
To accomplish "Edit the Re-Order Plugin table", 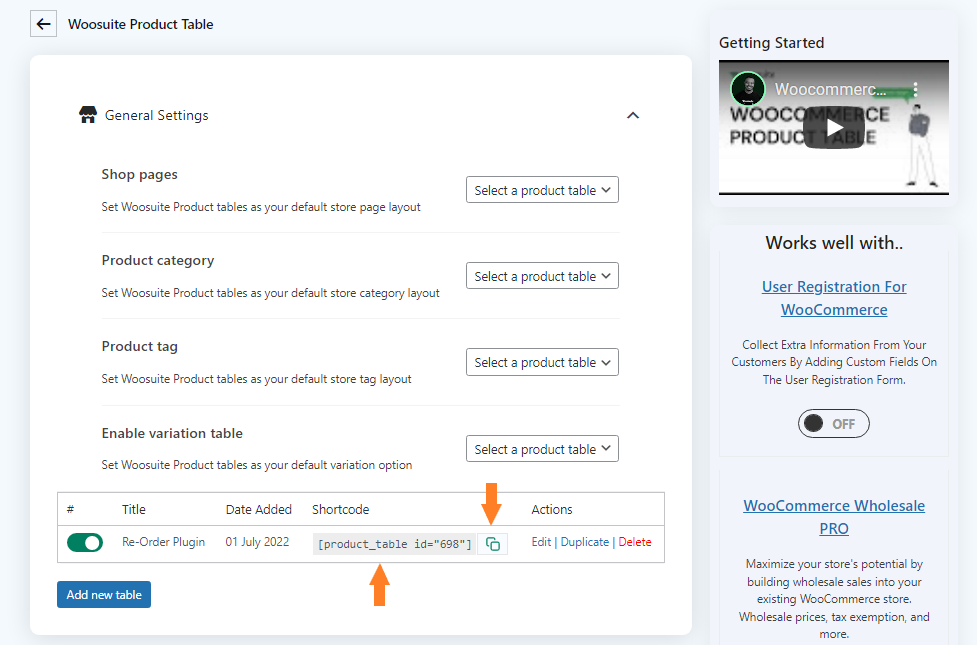I will 541,542.
